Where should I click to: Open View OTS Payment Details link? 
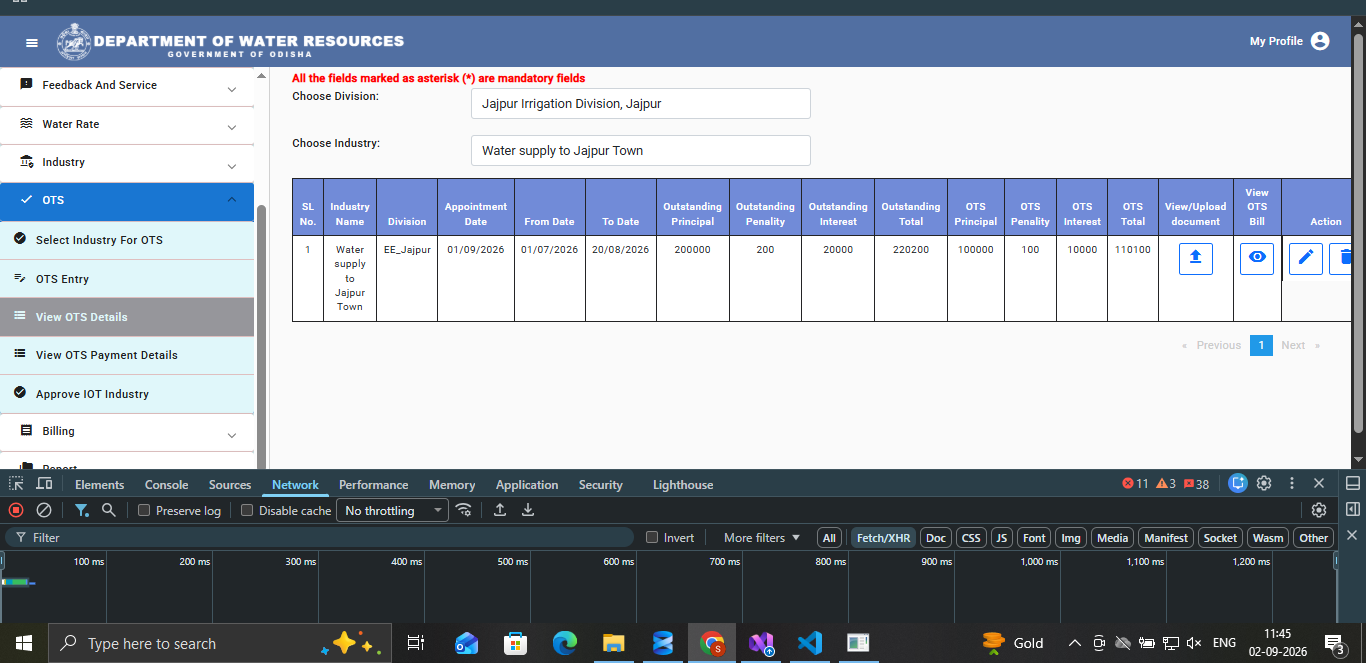point(127,355)
